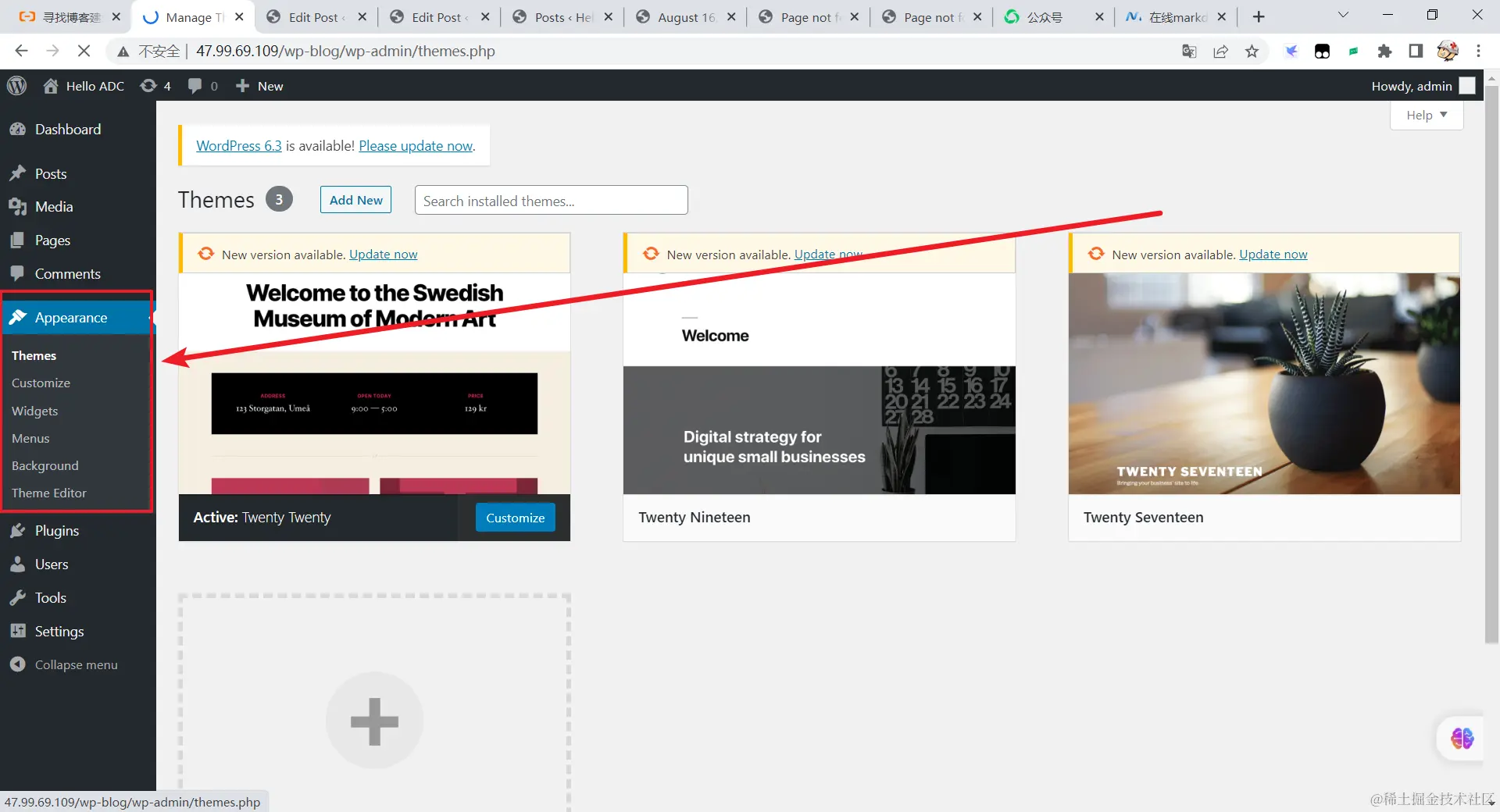Bookmark this page with star icon
Image resolution: width=1500 pixels, height=812 pixels.
coord(1252,51)
